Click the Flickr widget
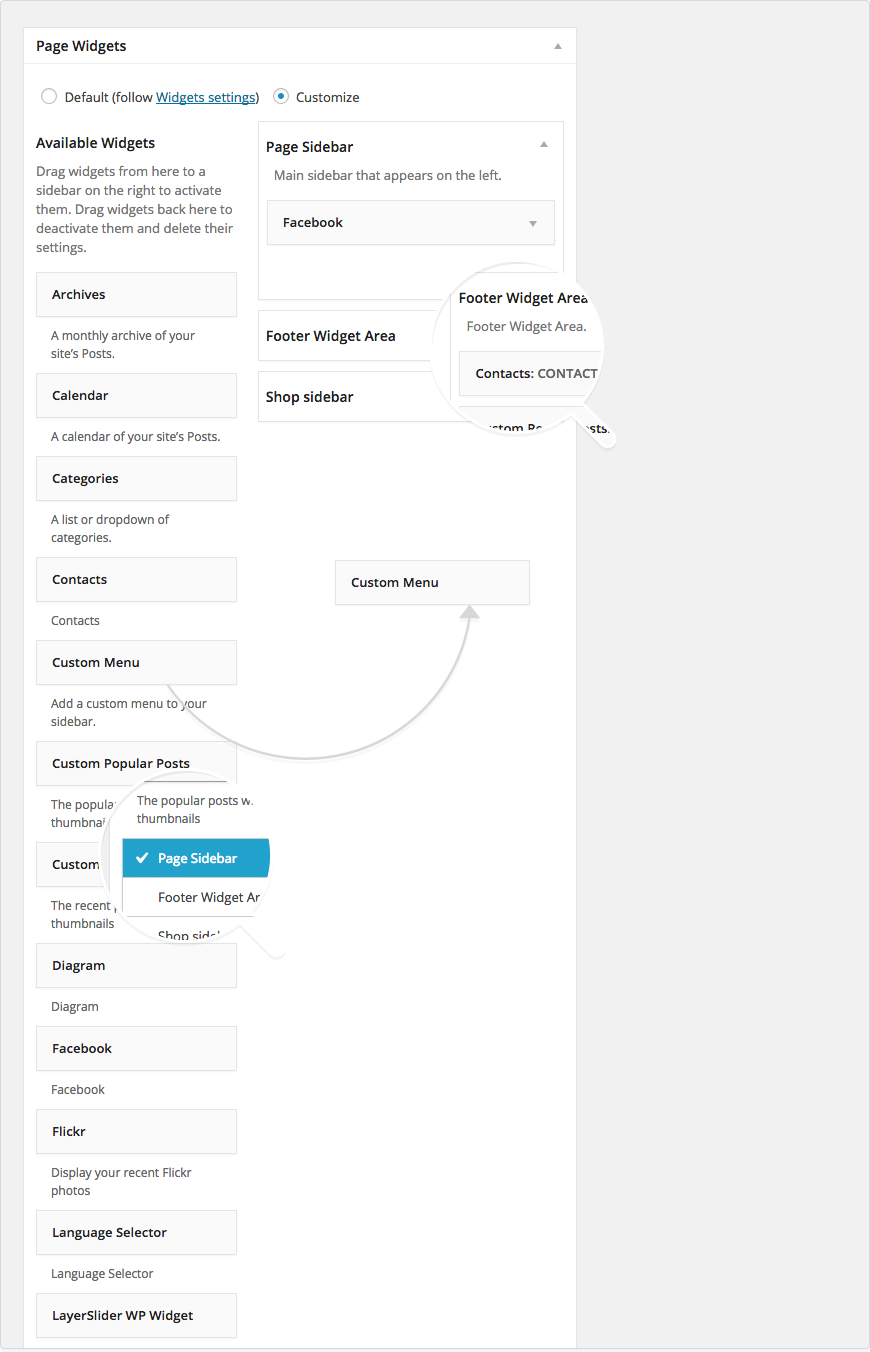This screenshot has height=1352, width=870. [136, 1132]
